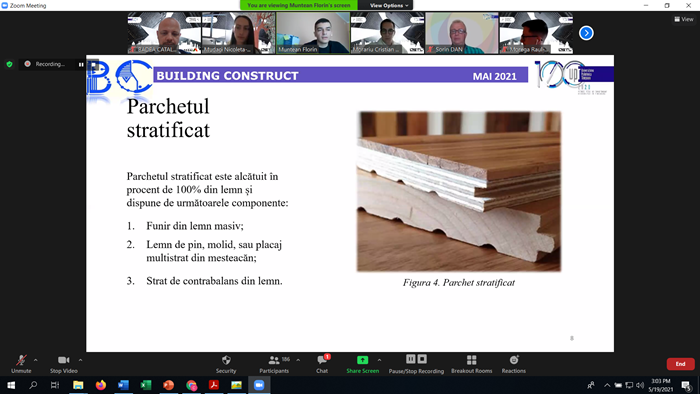Toggle Unmute microphone
This screenshot has width=700, height=394.
coord(21,364)
